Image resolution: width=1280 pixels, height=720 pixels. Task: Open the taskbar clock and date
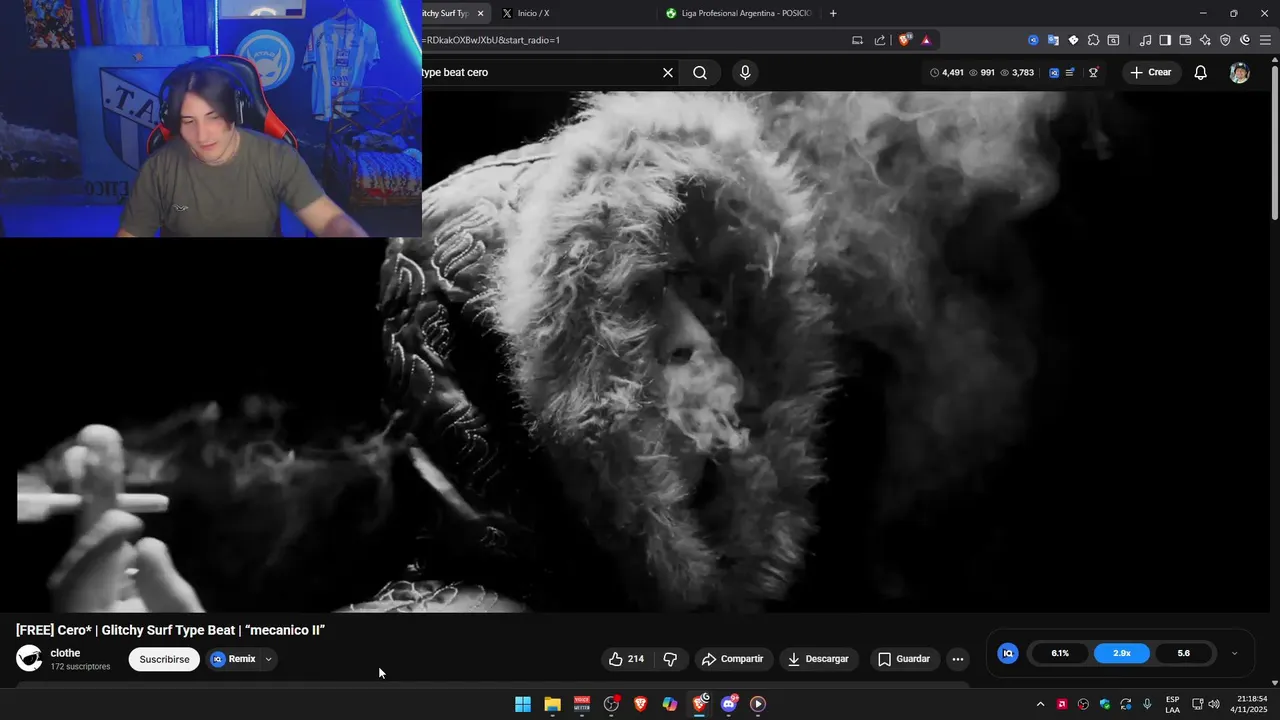[1250, 704]
